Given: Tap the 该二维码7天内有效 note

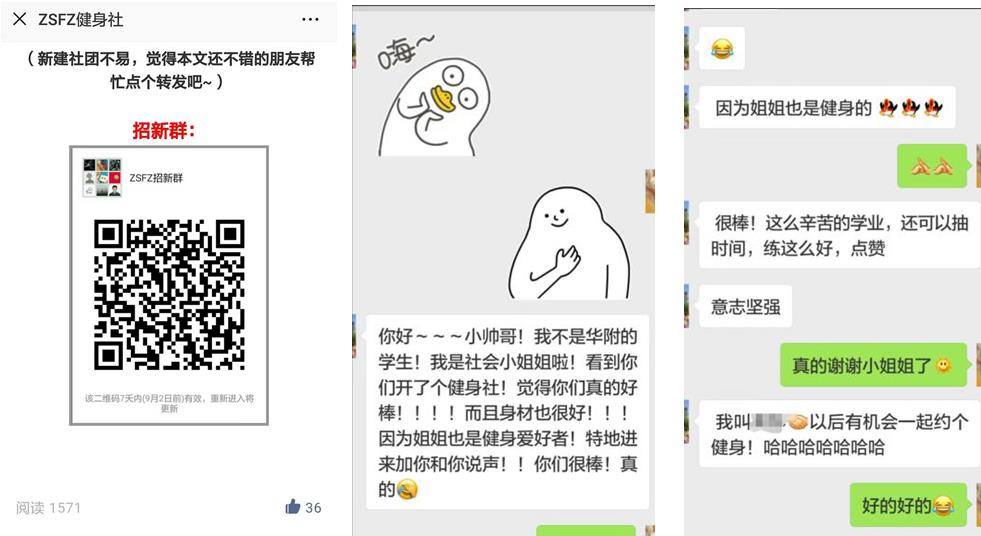Looking at the screenshot, I should [x=169, y=403].
